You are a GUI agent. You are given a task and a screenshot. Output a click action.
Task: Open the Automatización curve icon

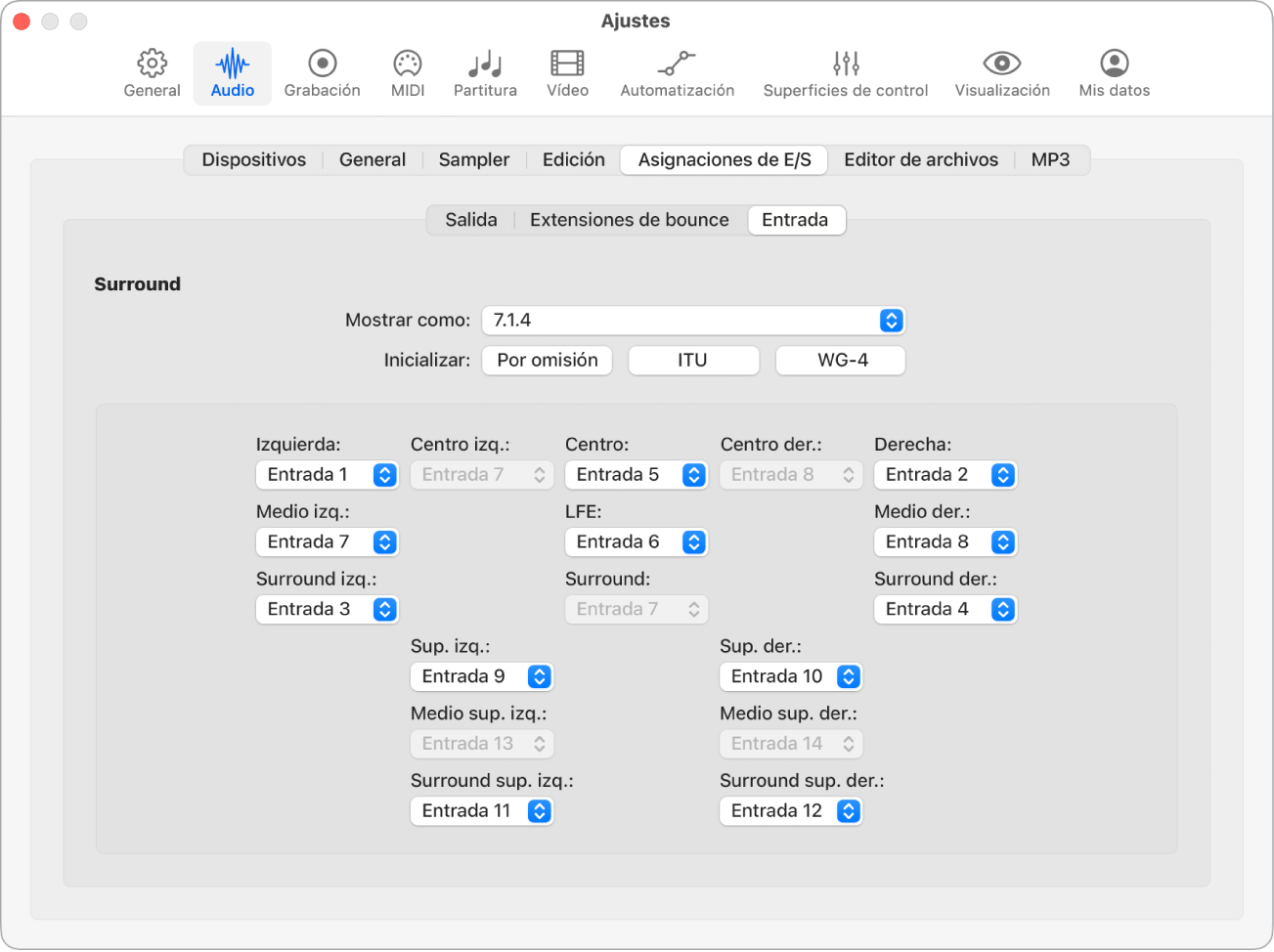tap(677, 64)
